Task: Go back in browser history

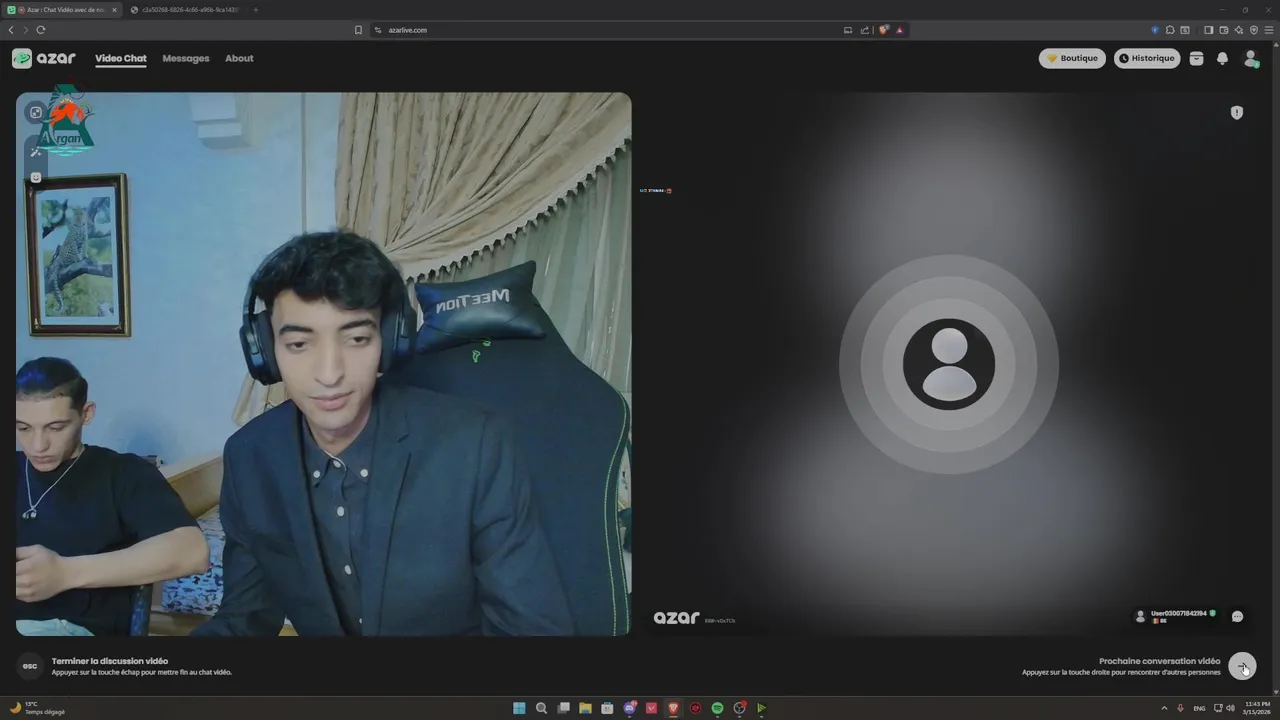Action: click(x=11, y=30)
